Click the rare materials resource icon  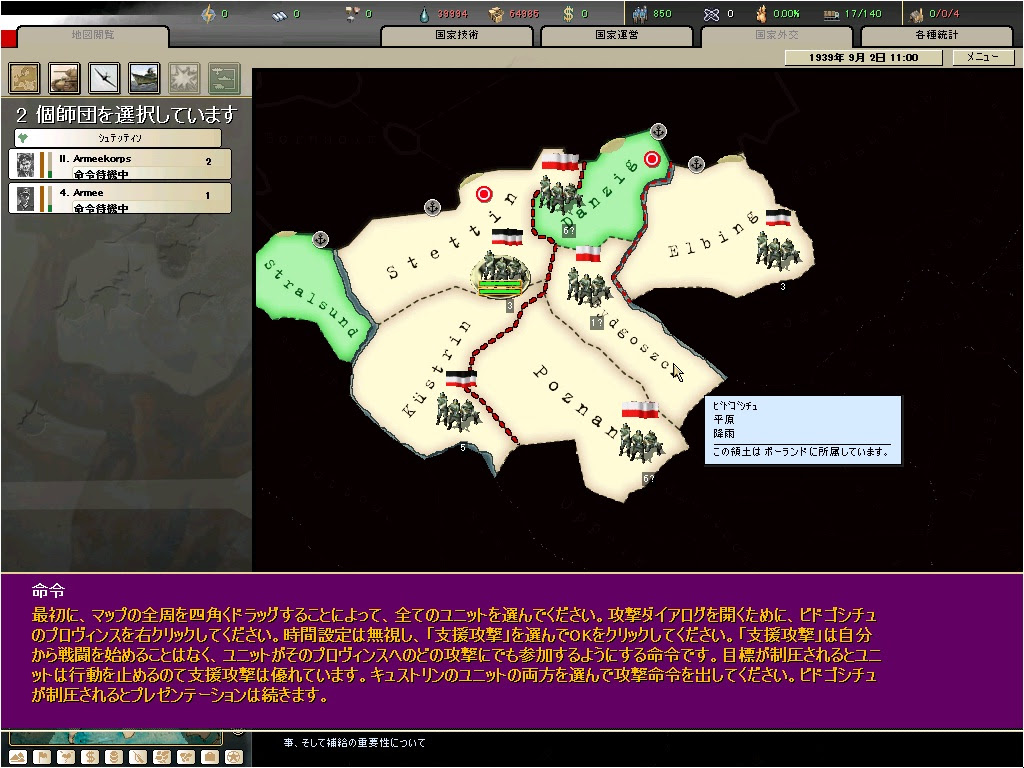coord(353,14)
